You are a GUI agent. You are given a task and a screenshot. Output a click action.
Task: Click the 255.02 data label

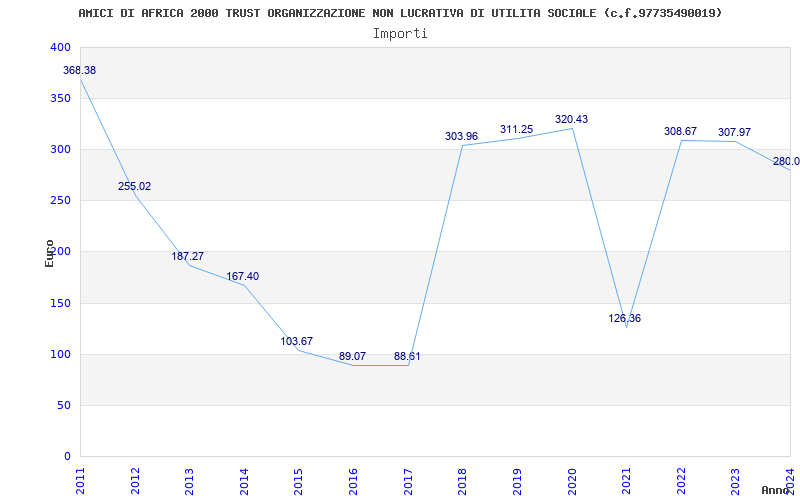click(134, 186)
